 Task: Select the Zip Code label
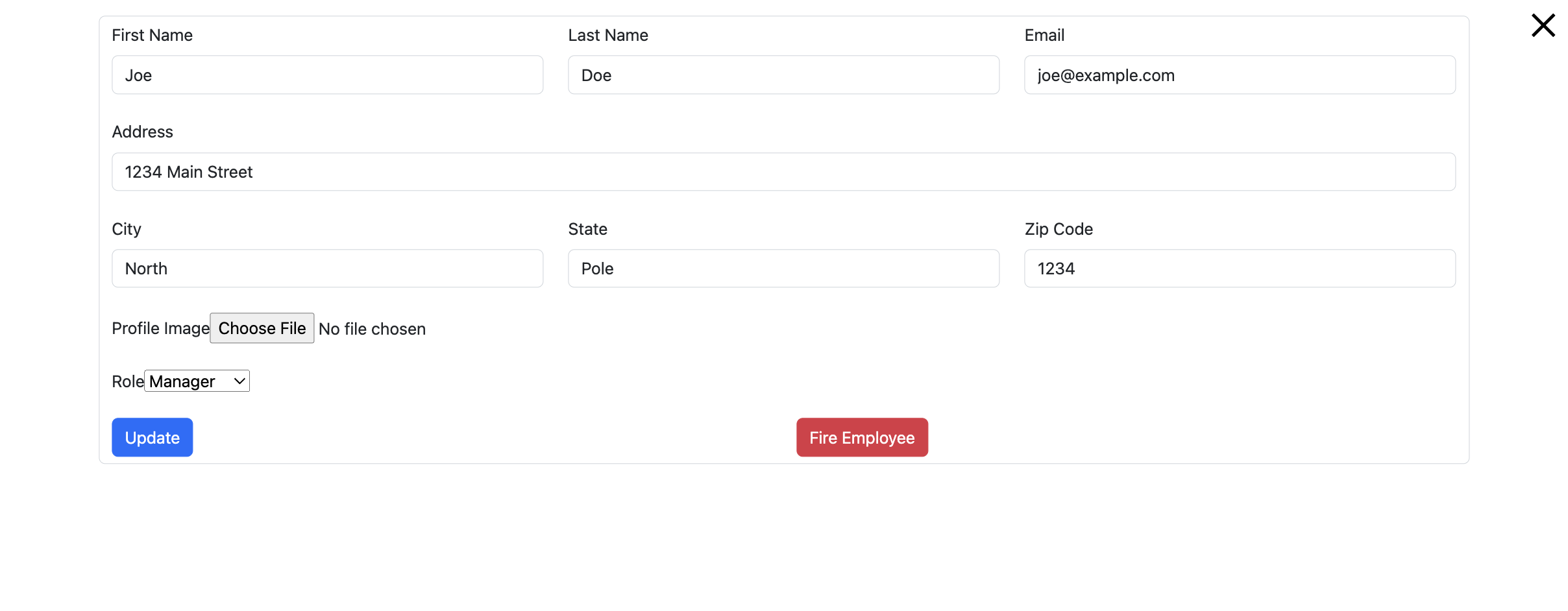(x=1058, y=228)
